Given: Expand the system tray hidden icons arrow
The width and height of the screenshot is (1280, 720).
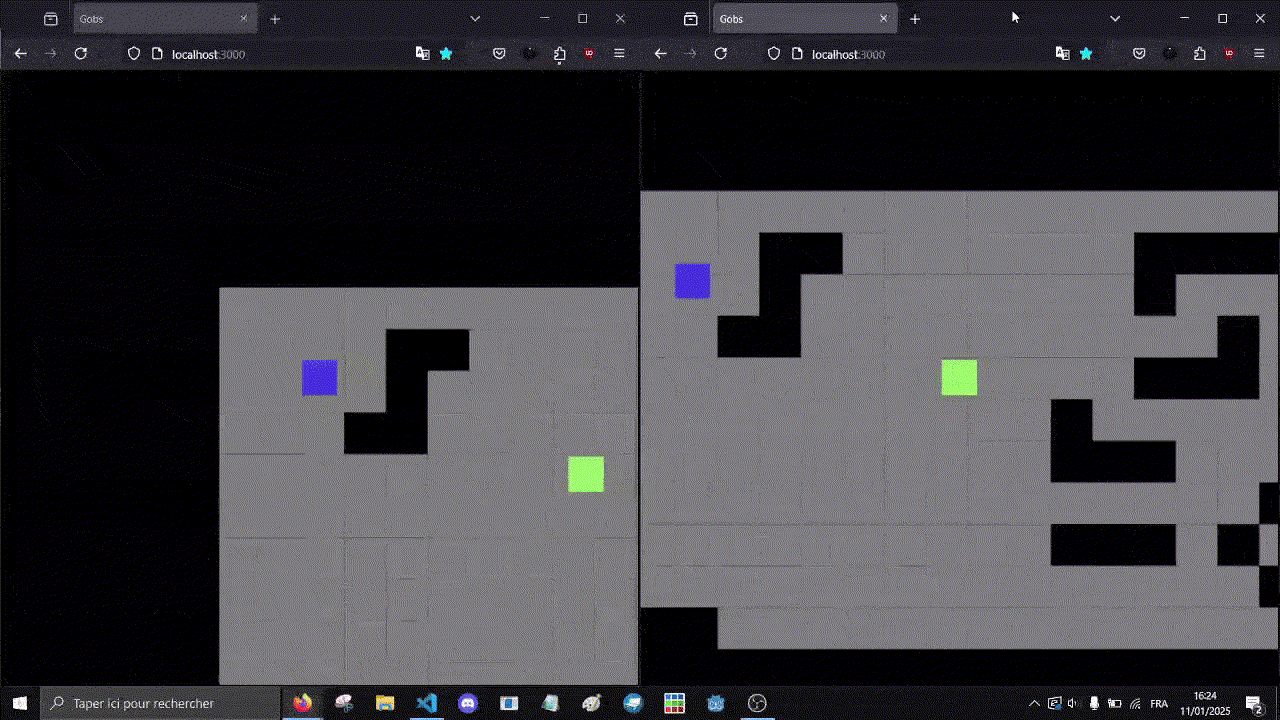Looking at the screenshot, I should [1034, 703].
